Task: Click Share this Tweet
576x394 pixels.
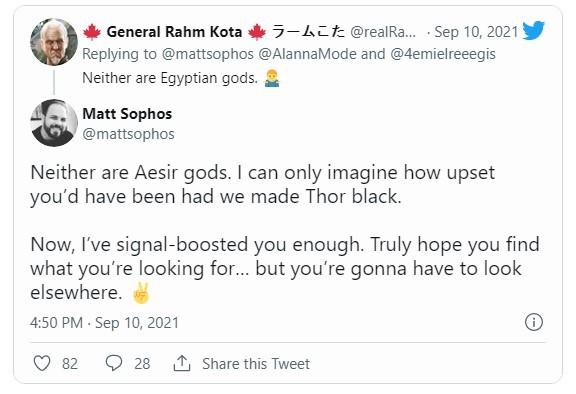Action: [256, 364]
